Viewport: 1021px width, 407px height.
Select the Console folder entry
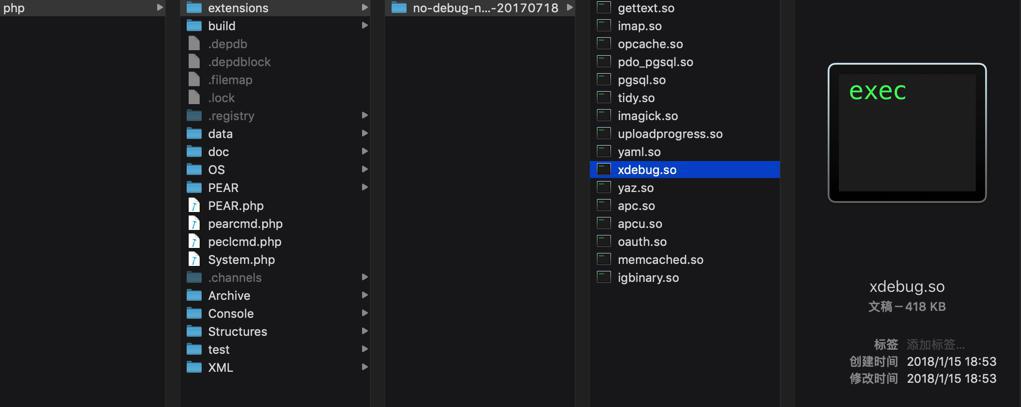click(x=275, y=313)
